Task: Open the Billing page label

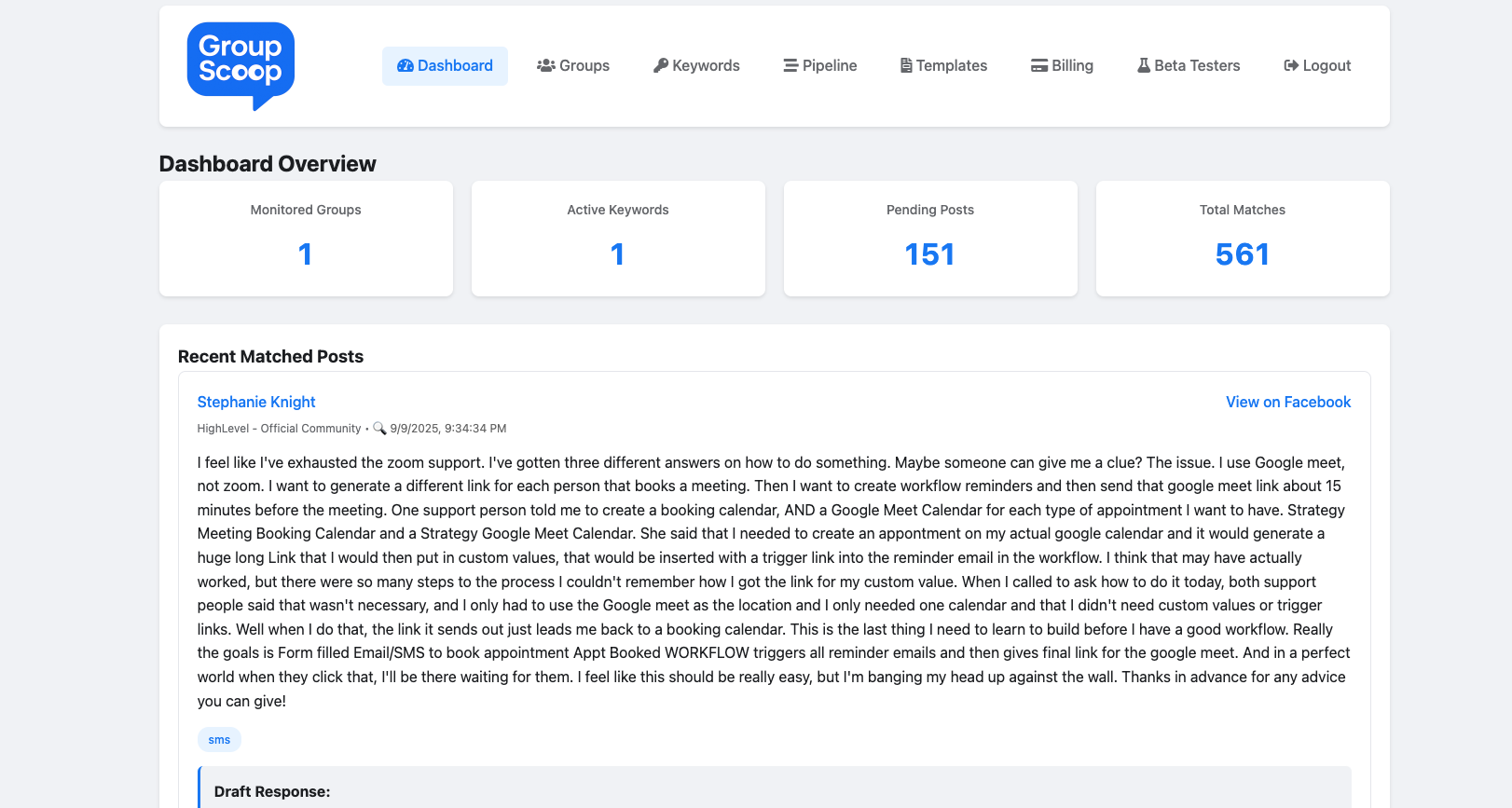Action: coord(1072,66)
